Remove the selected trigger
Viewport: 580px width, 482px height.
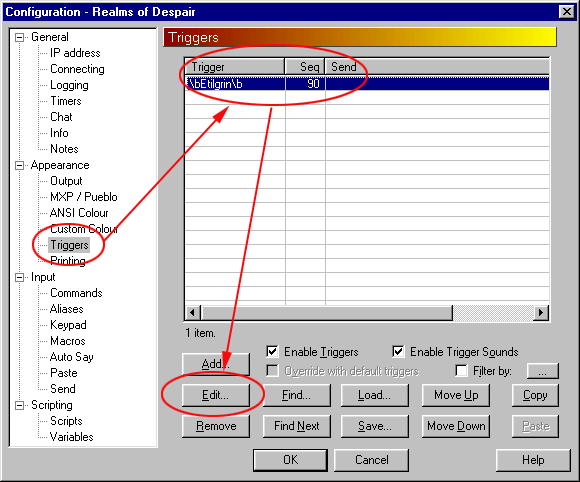click(x=216, y=426)
